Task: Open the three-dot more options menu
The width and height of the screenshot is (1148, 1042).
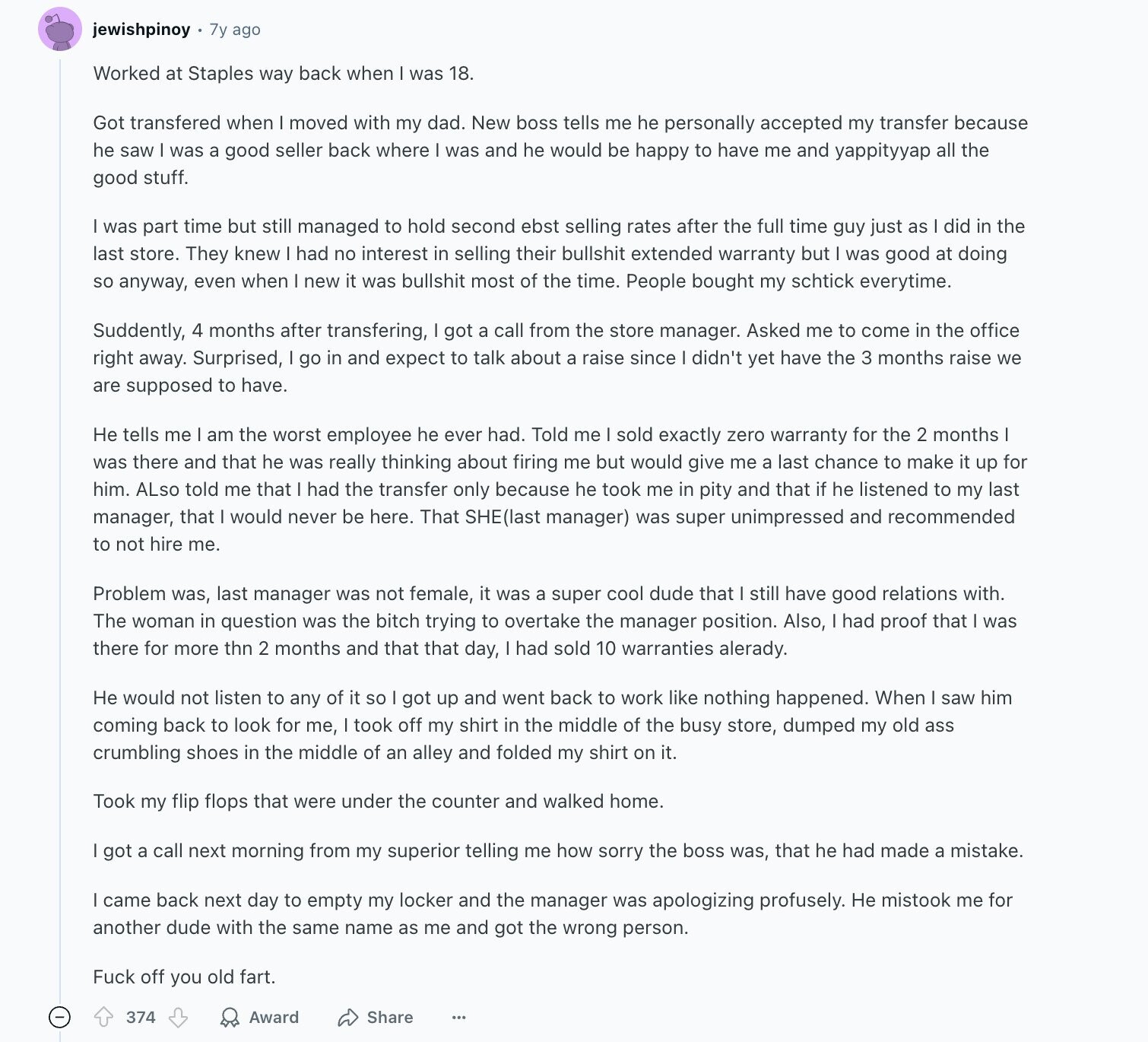Action: tap(458, 1017)
